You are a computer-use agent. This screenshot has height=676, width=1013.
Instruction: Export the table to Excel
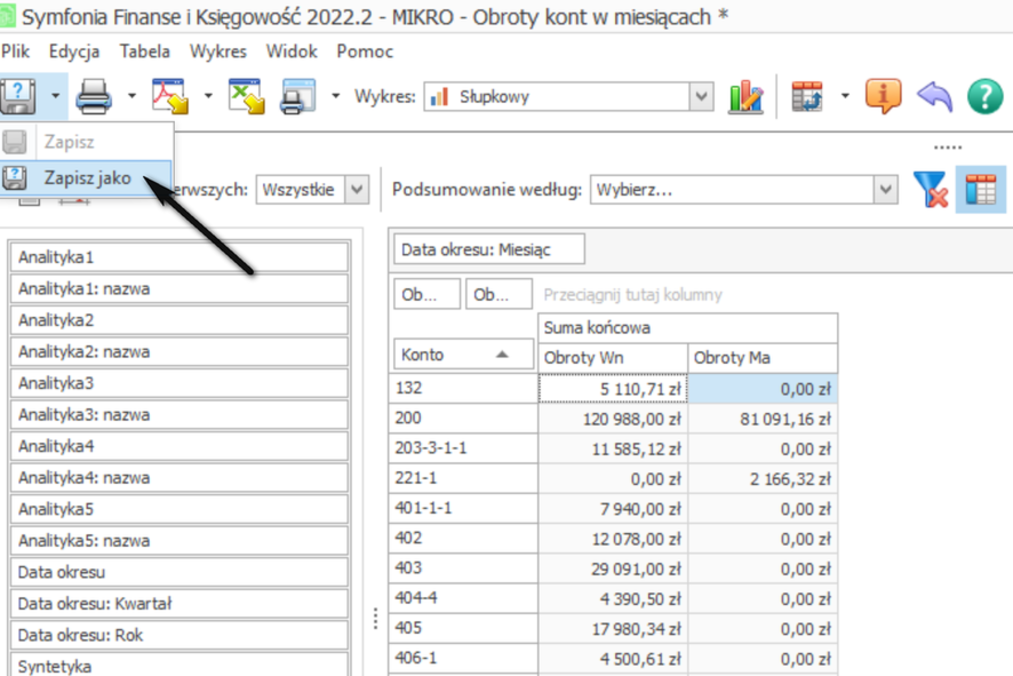point(246,97)
